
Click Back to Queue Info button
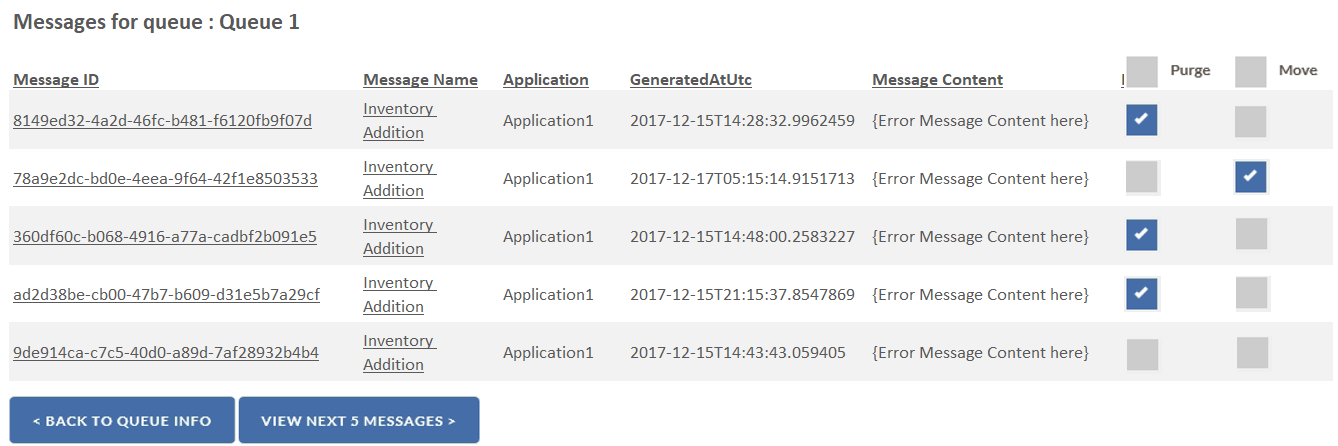tap(122, 421)
